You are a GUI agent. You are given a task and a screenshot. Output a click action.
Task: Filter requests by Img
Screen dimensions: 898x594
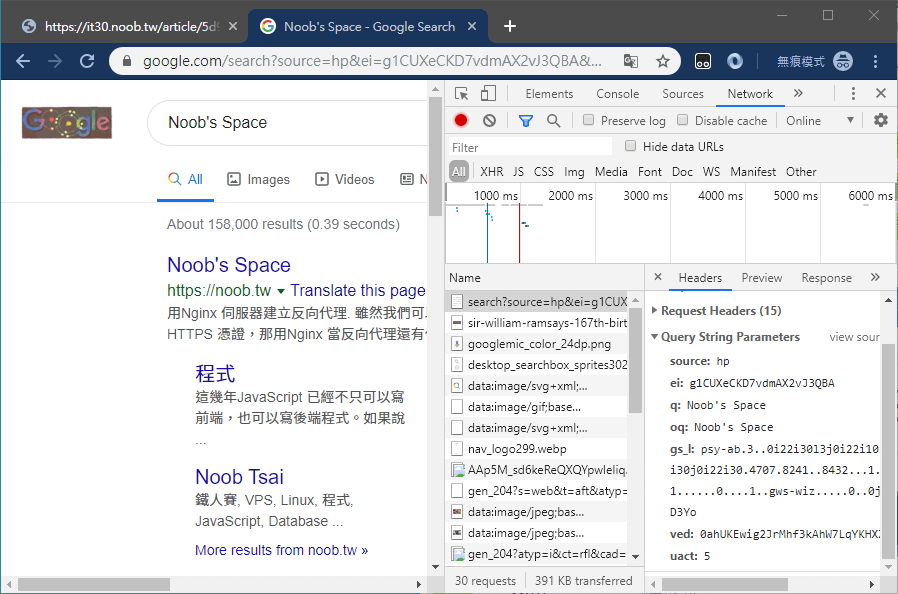coord(574,172)
